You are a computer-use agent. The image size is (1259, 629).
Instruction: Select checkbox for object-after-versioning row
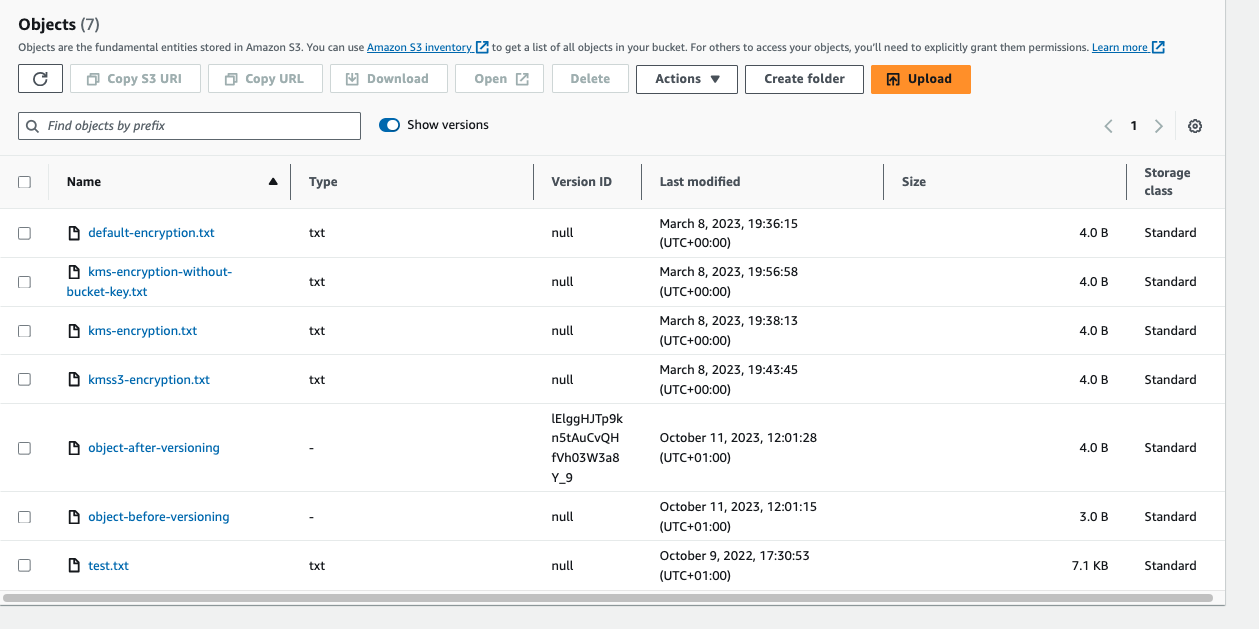(x=25, y=448)
